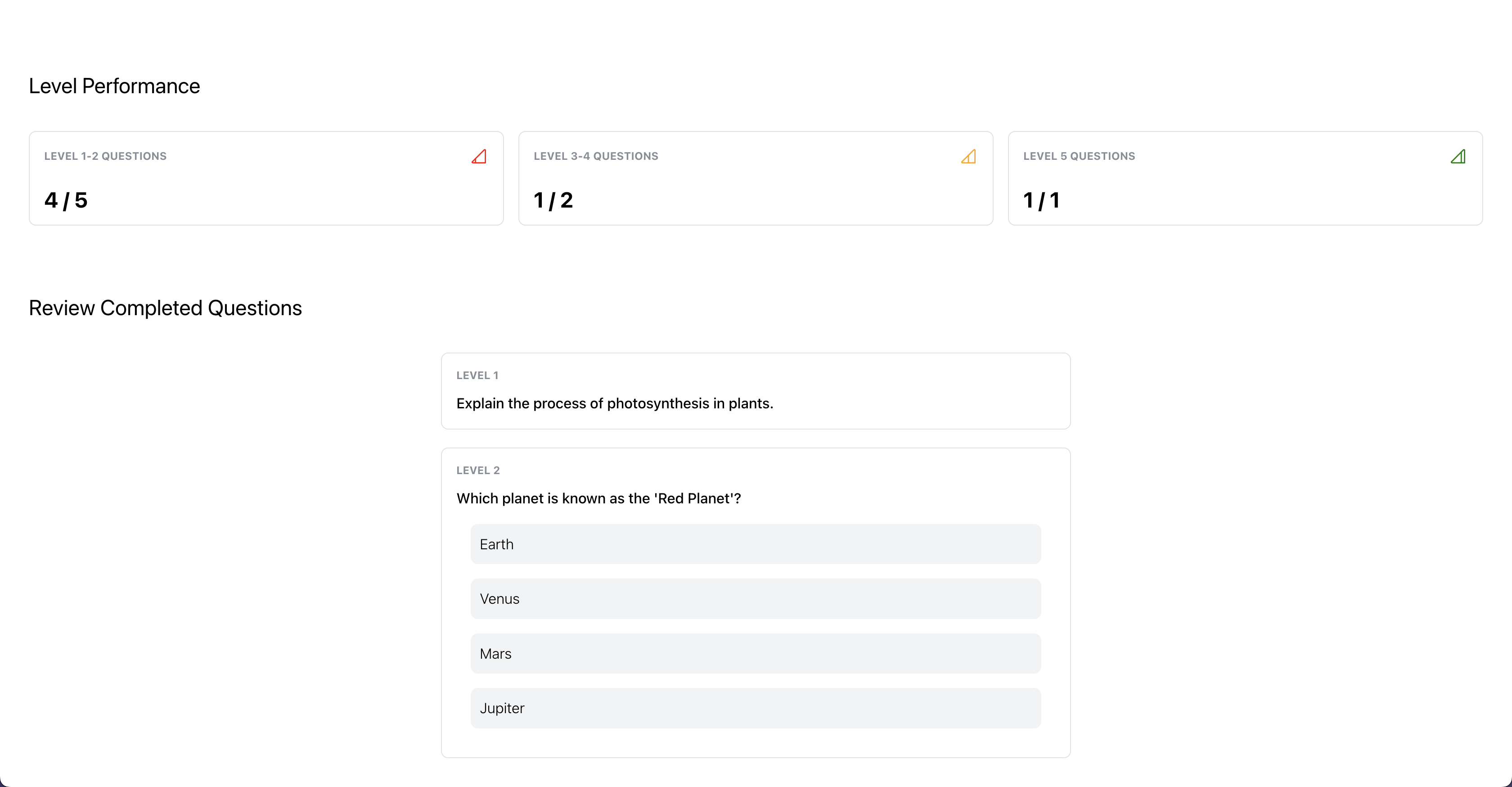Click the red signal icon in Level 1-2 card

[479, 156]
